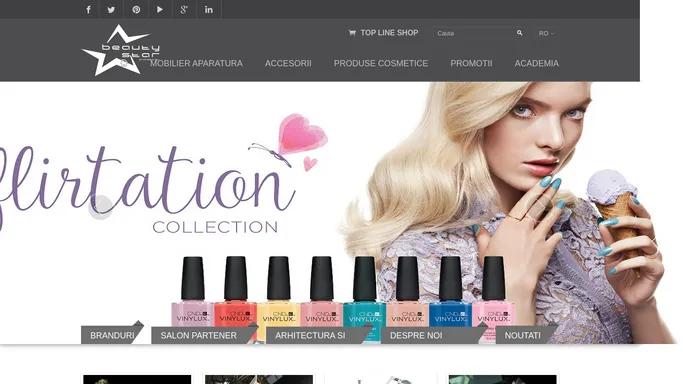The width and height of the screenshot is (683, 384).
Task: Open the TOP LINE SHOP link
Action: click(x=383, y=33)
